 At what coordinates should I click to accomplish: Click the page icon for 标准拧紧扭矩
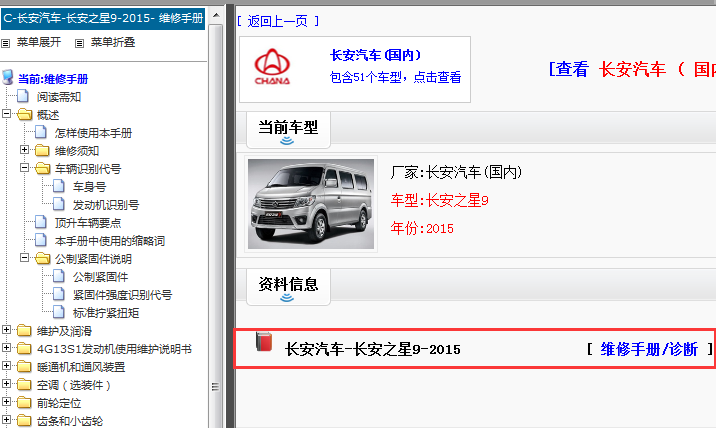(x=59, y=312)
